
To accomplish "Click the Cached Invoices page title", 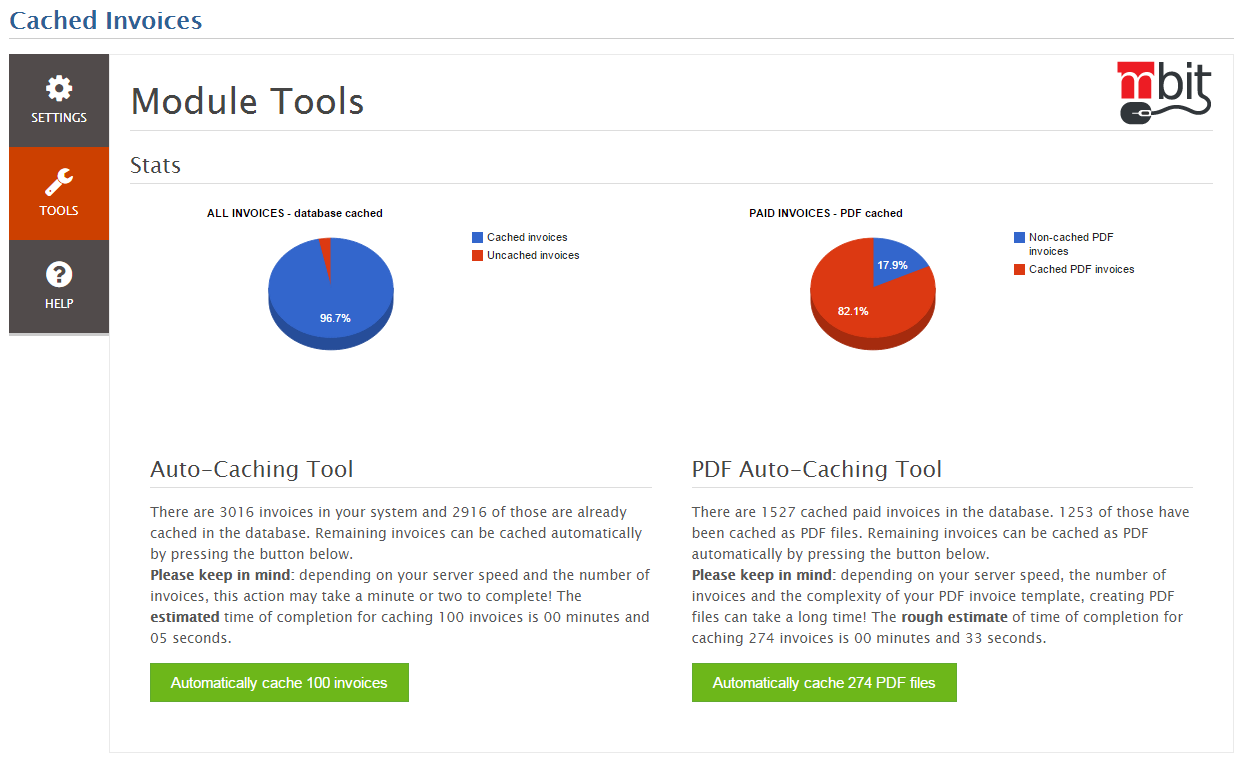I will click(106, 20).
